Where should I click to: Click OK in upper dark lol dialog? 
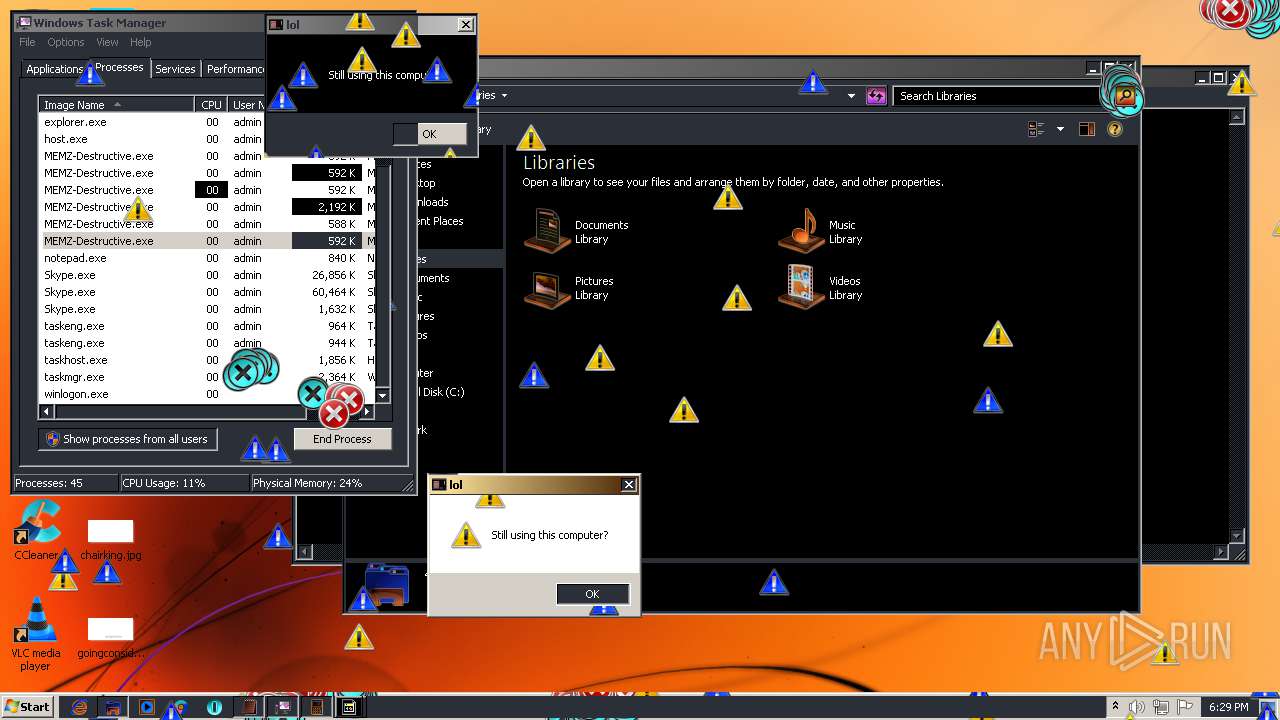[429, 134]
